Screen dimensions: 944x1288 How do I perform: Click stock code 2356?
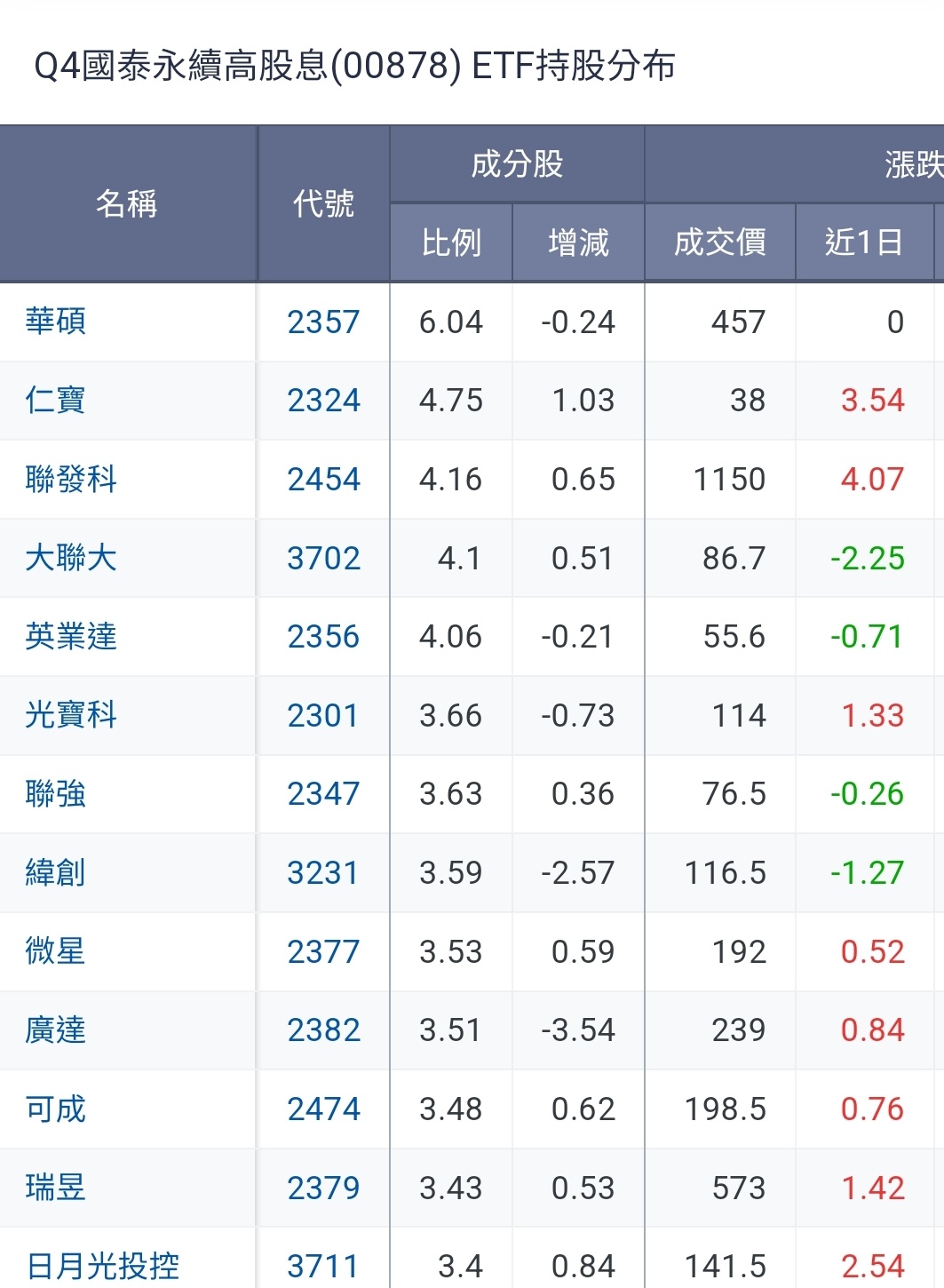[x=323, y=637]
